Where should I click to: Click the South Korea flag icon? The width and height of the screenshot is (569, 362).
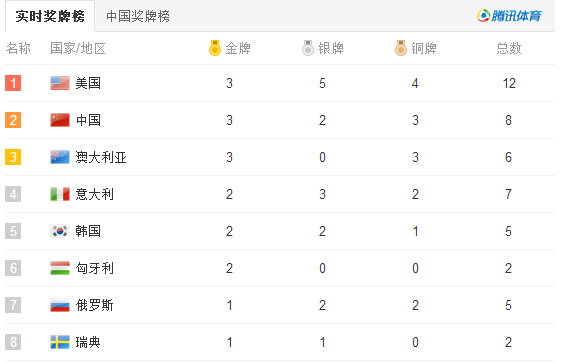[x=60, y=231]
